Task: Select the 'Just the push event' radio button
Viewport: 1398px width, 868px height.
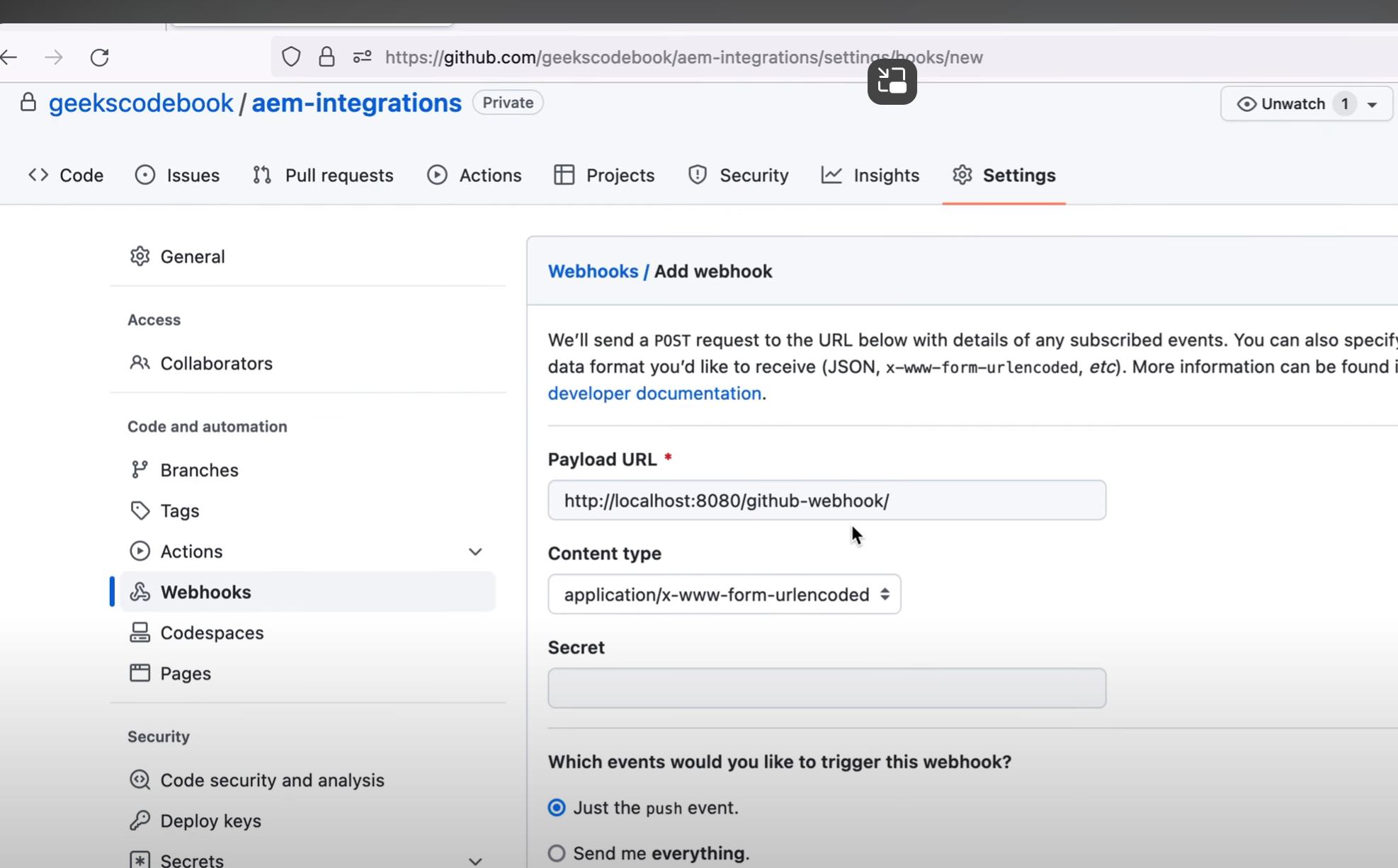Action: pyautogui.click(x=557, y=808)
